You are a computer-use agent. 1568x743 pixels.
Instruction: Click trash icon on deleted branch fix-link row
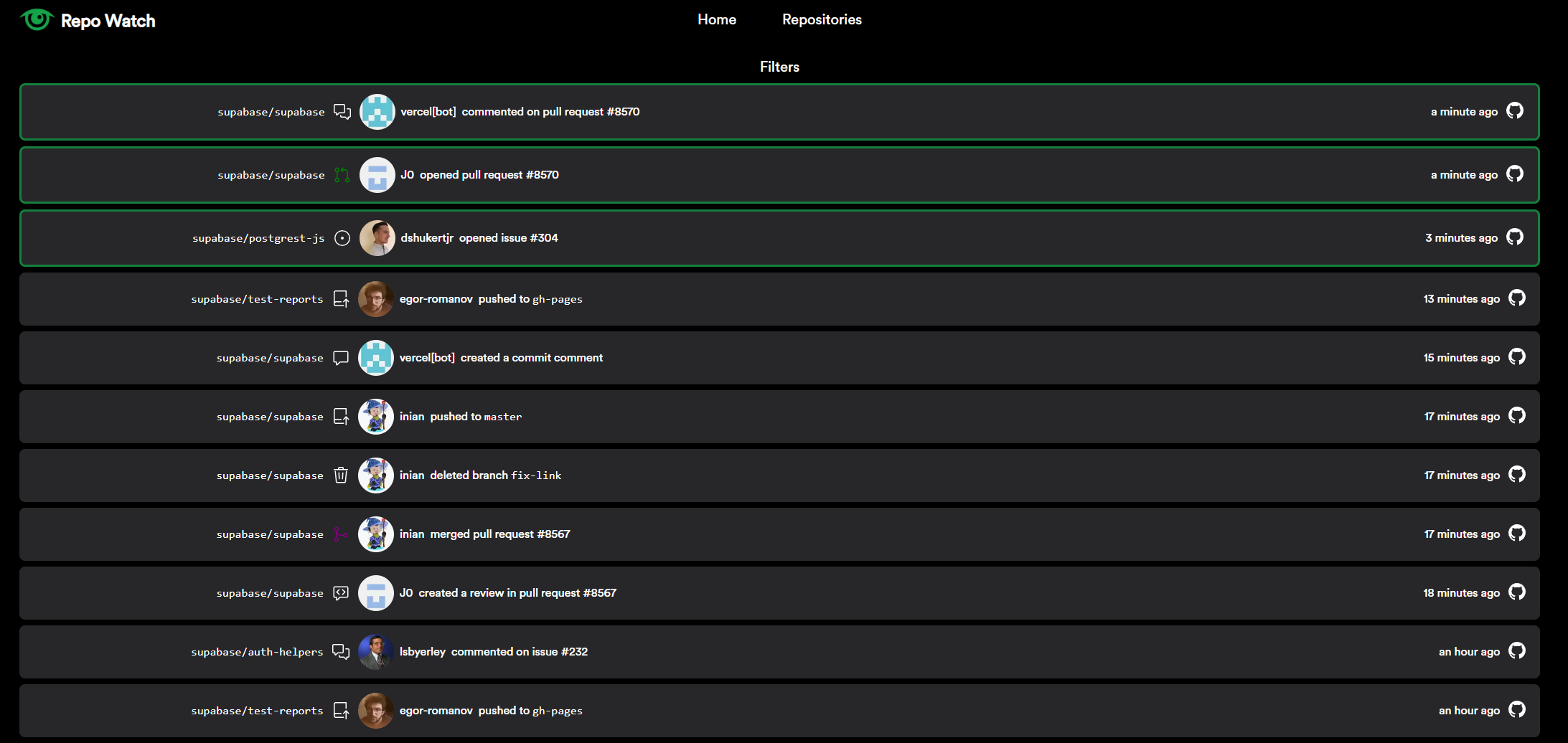(341, 475)
